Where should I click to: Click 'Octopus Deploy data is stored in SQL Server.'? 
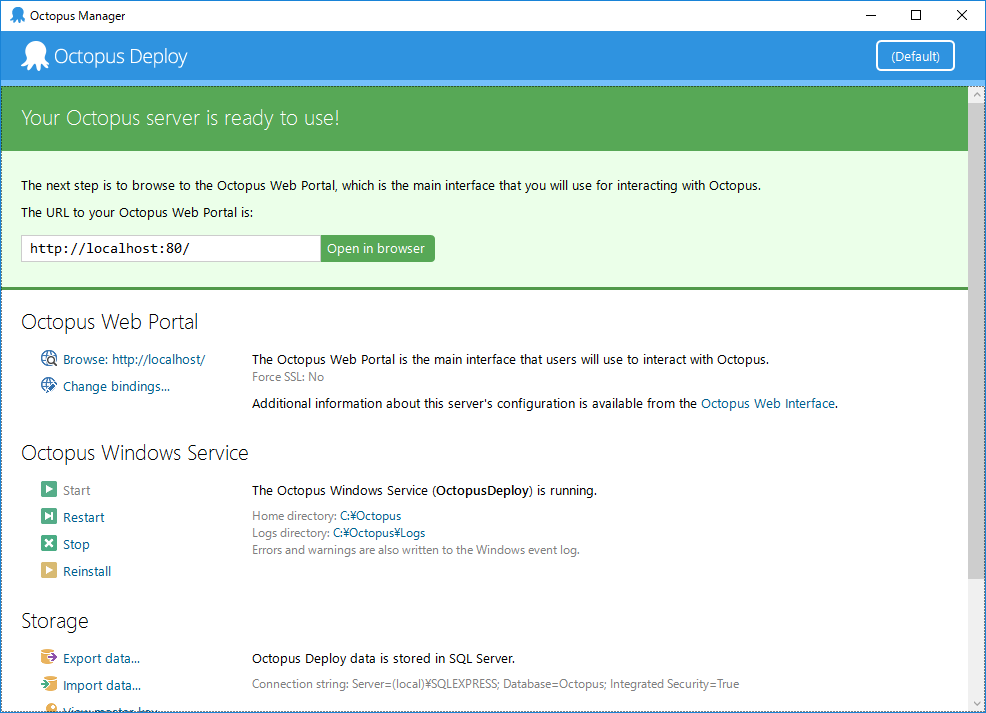[384, 659]
